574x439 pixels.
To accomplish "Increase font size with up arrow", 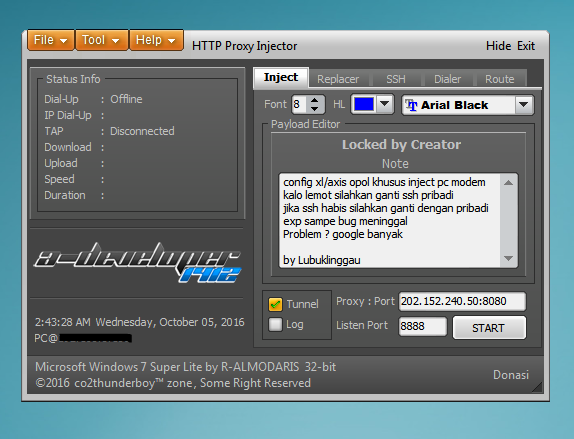I will (x=314, y=100).
